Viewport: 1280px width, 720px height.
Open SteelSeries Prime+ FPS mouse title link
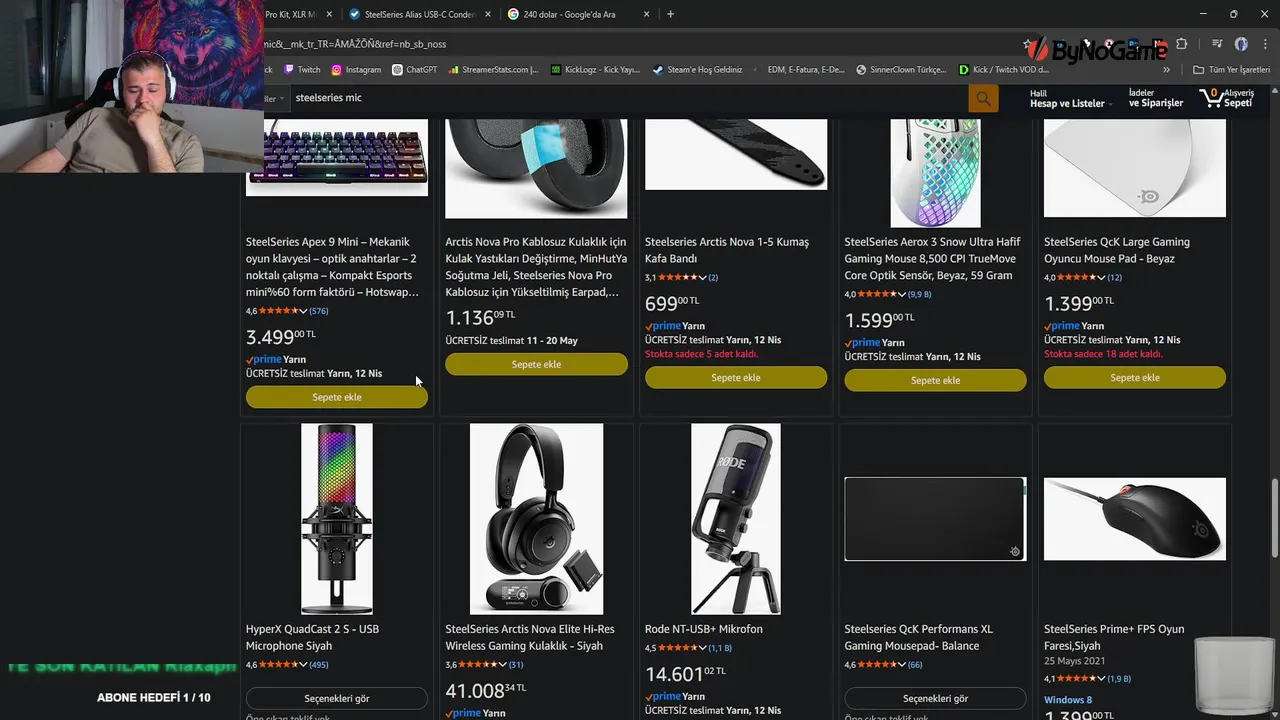1114,637
